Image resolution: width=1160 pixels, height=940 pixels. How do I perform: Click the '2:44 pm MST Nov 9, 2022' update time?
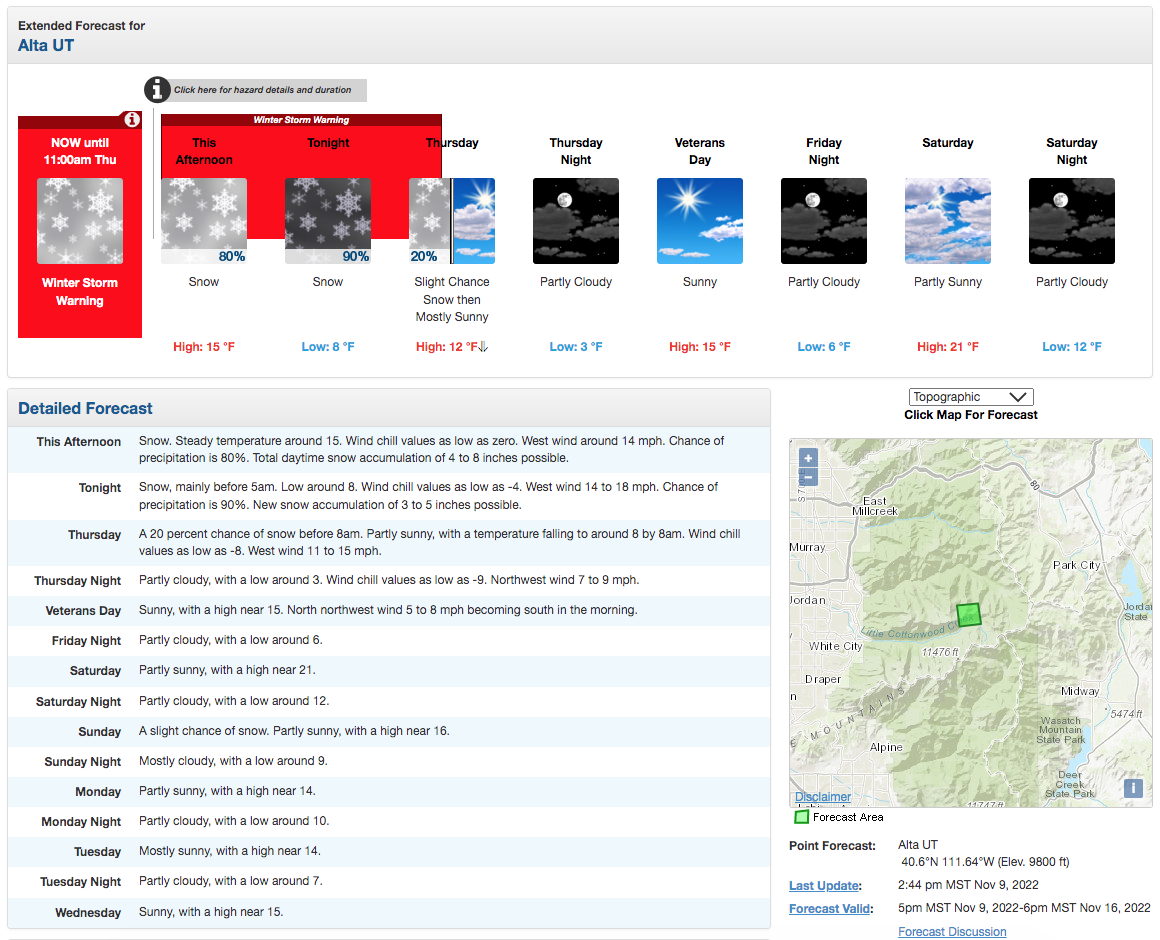(x=968, y=885)
